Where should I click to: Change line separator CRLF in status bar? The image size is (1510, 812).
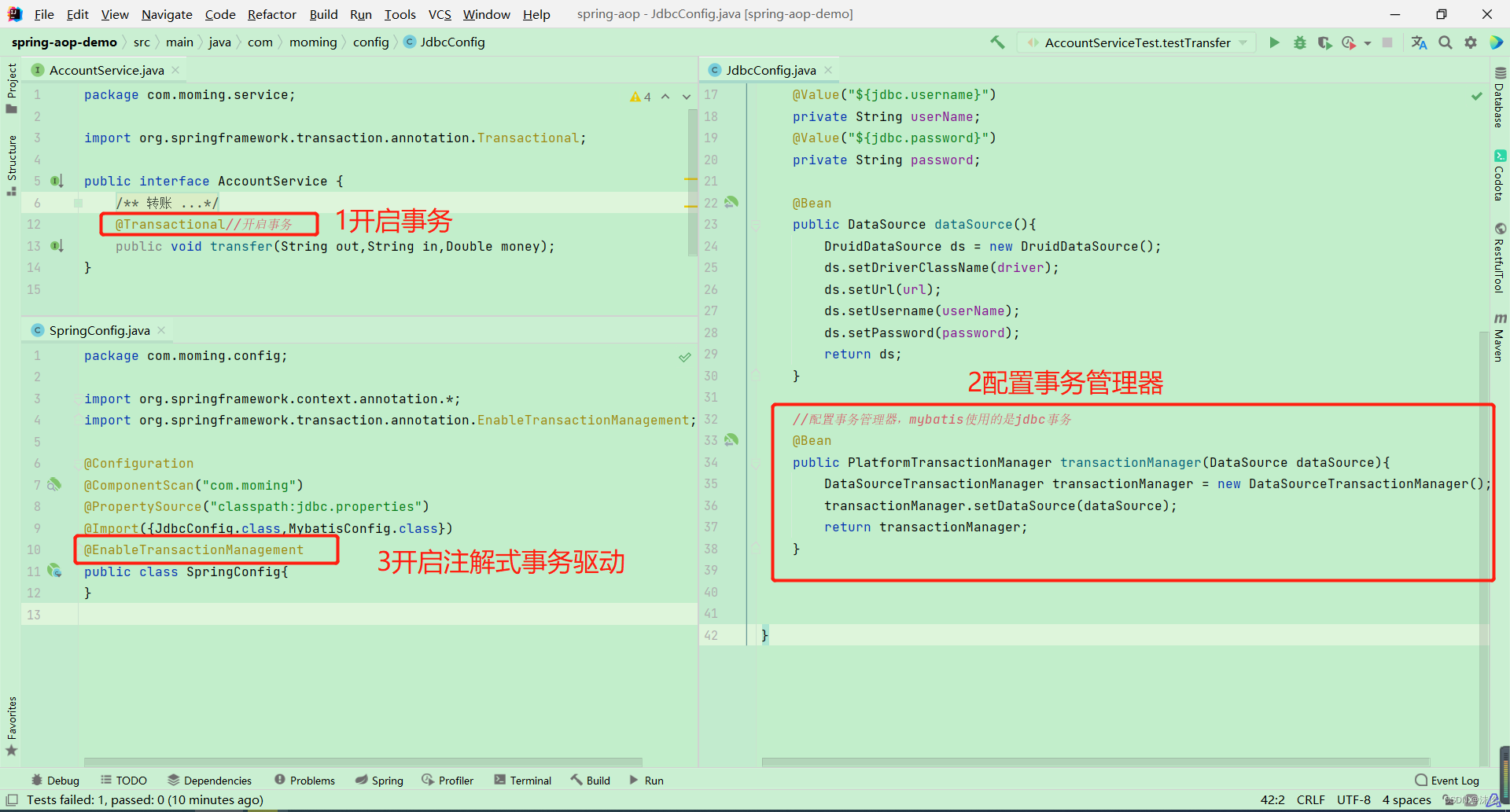(1310, 800)
